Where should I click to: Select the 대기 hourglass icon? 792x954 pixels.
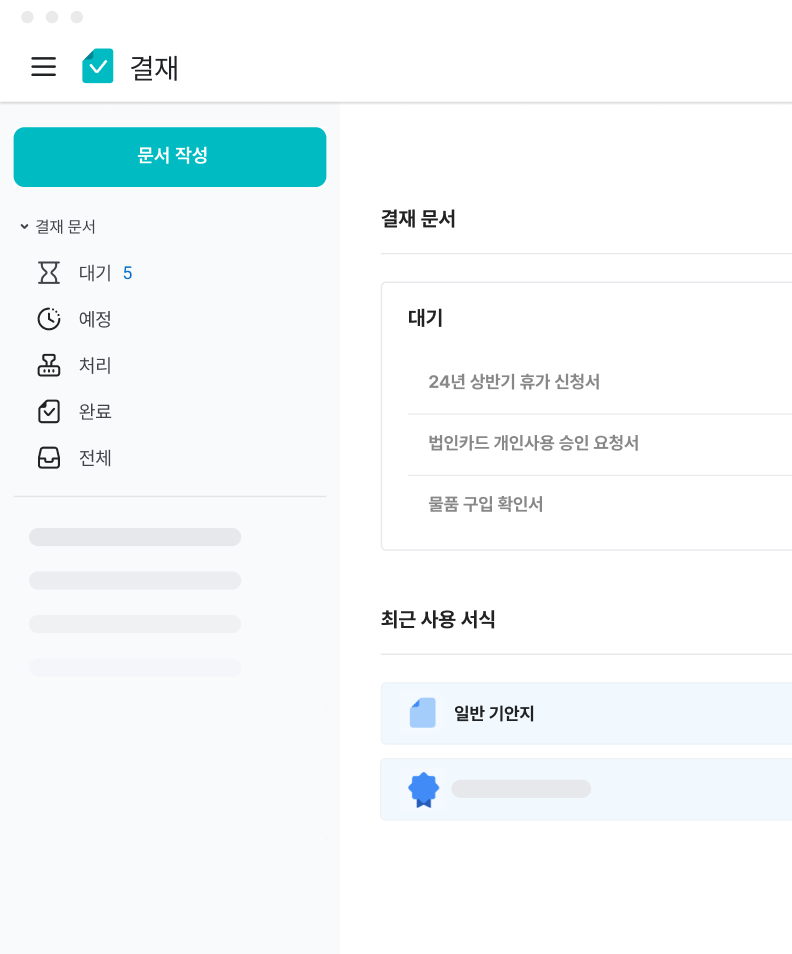49,273
